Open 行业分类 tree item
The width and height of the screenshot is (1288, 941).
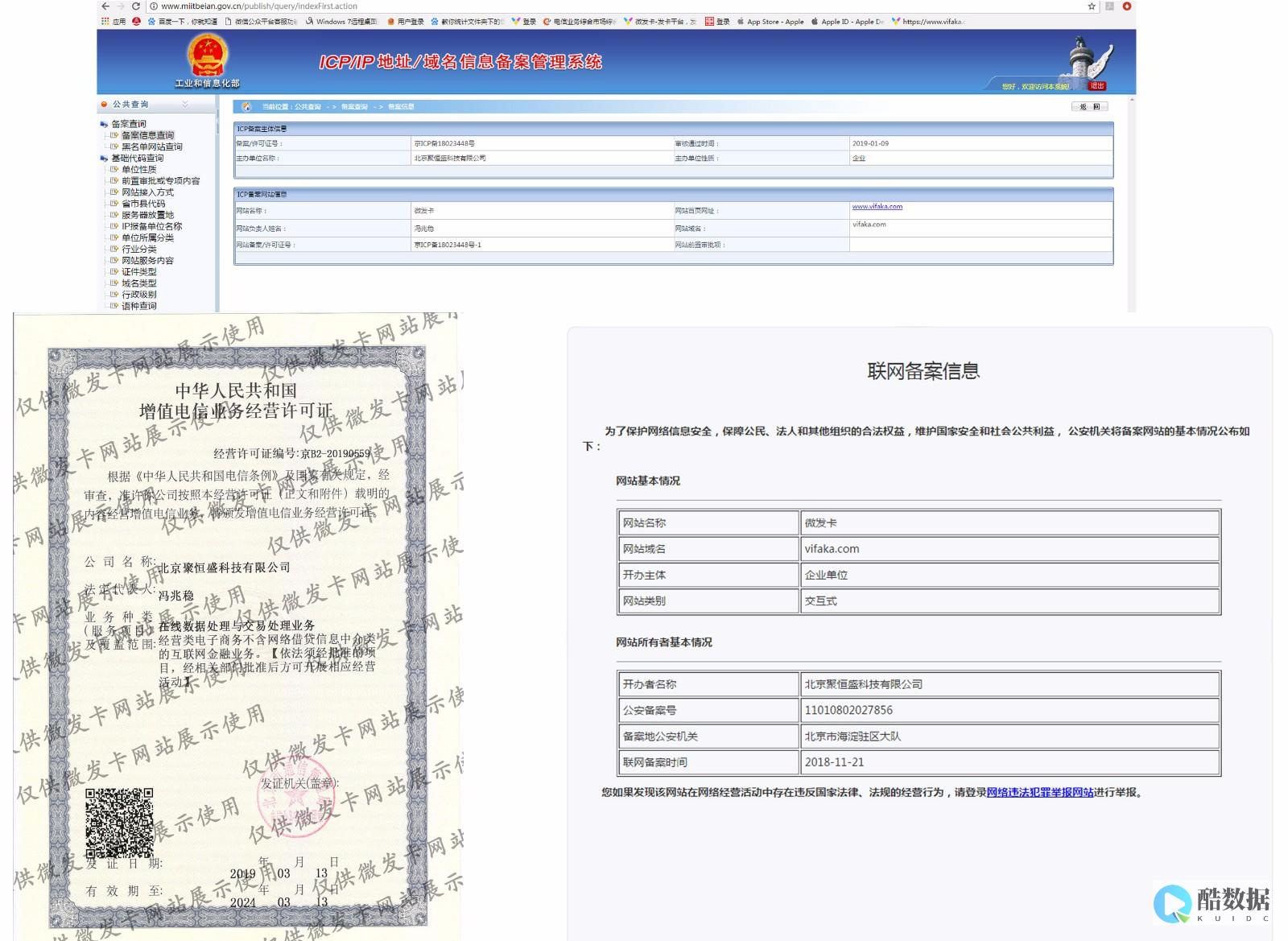(x=138, y=249)
